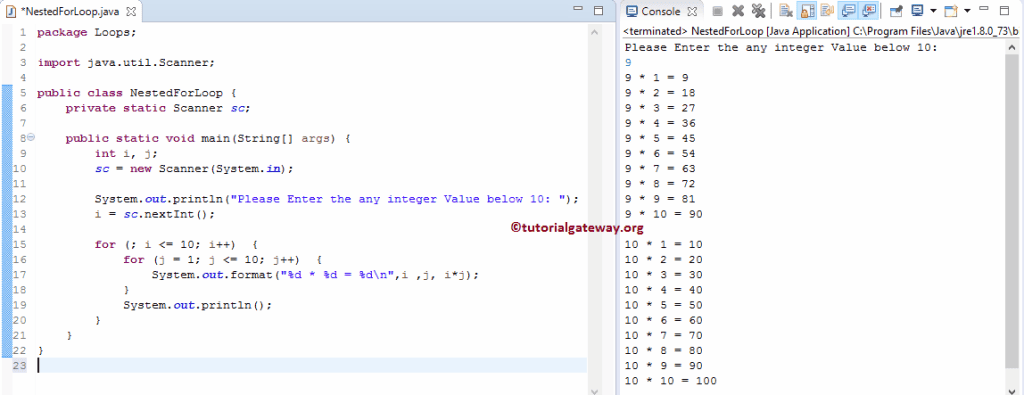Collapse the main method fold marker
This screenshot has width=1024, height=395.
[x=31, y=138]
